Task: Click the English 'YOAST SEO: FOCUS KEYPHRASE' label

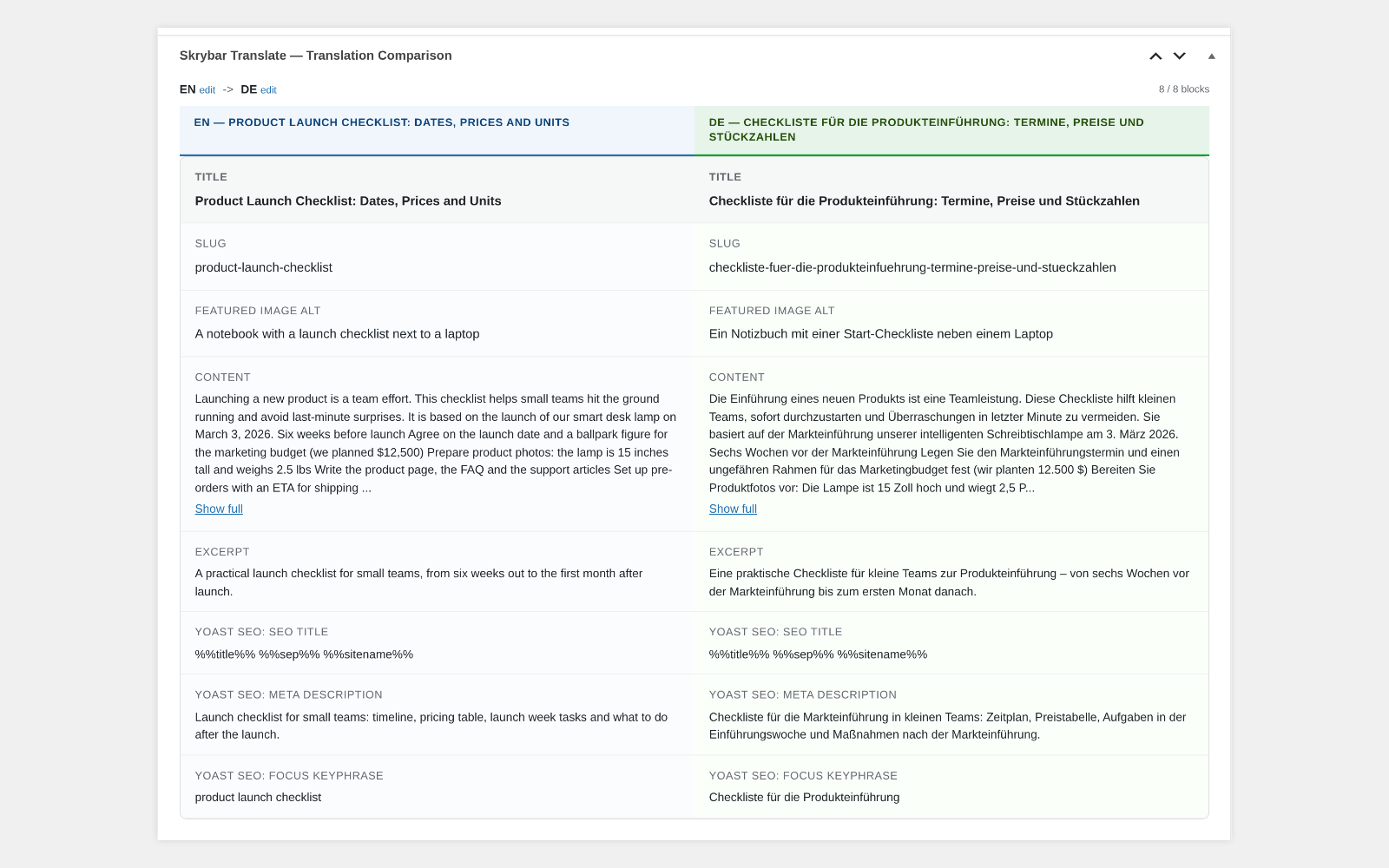Action: point(289,776)
